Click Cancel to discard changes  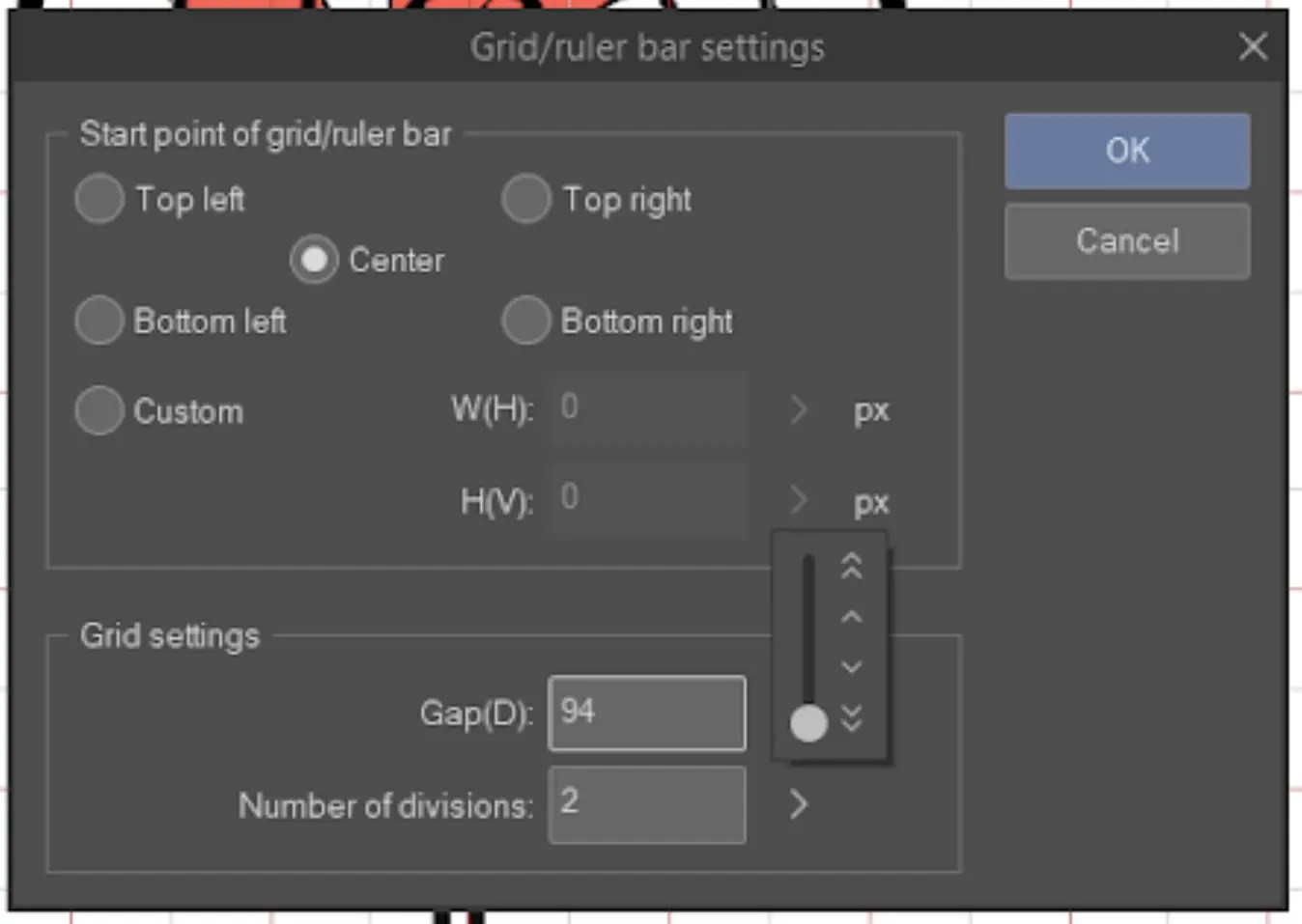[x=1126, y=240]
